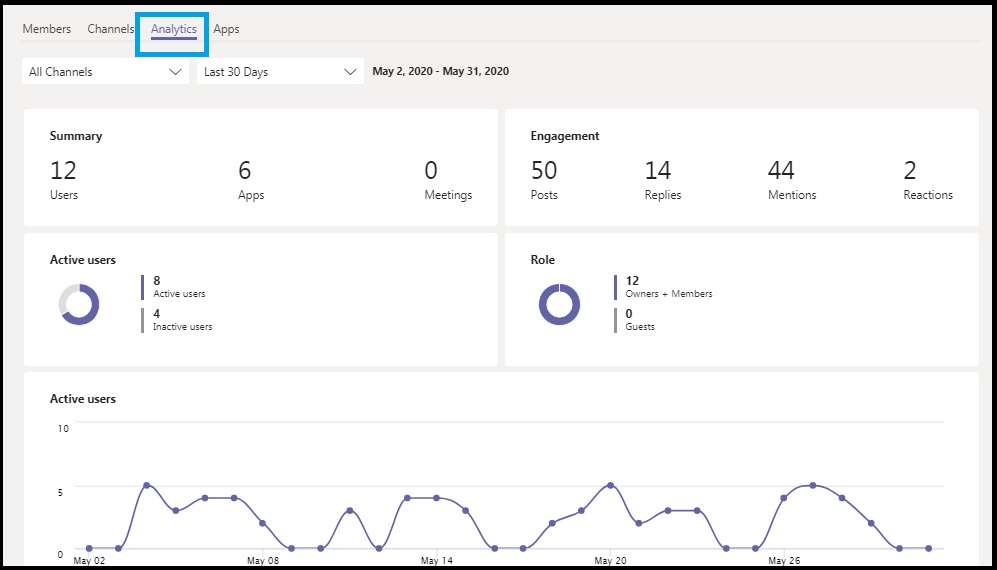997x570 pixels.
Task: Click the May 26 axis label
Action: (785, 560)
